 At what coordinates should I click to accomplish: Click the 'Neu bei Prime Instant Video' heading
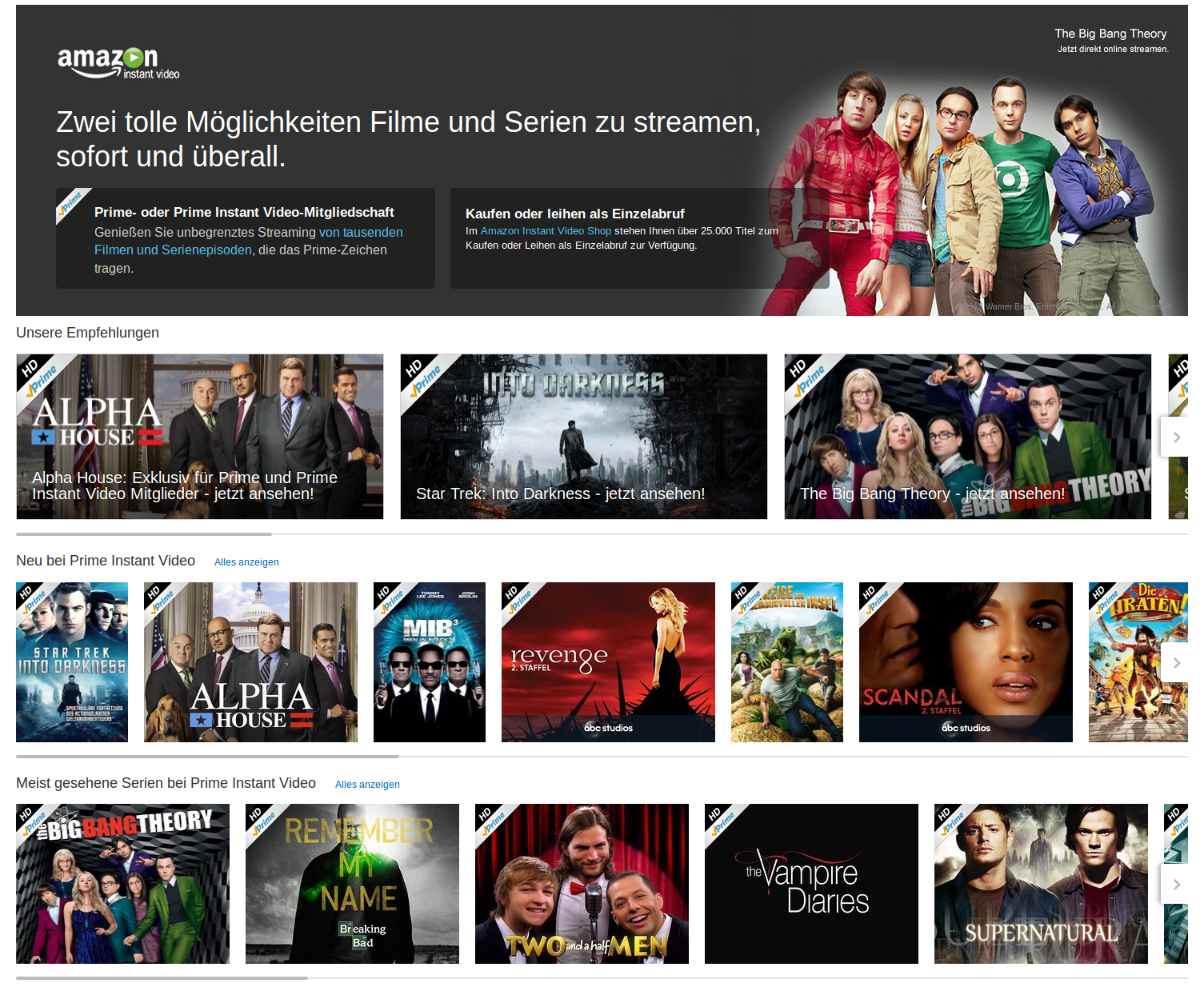(106, 561)
